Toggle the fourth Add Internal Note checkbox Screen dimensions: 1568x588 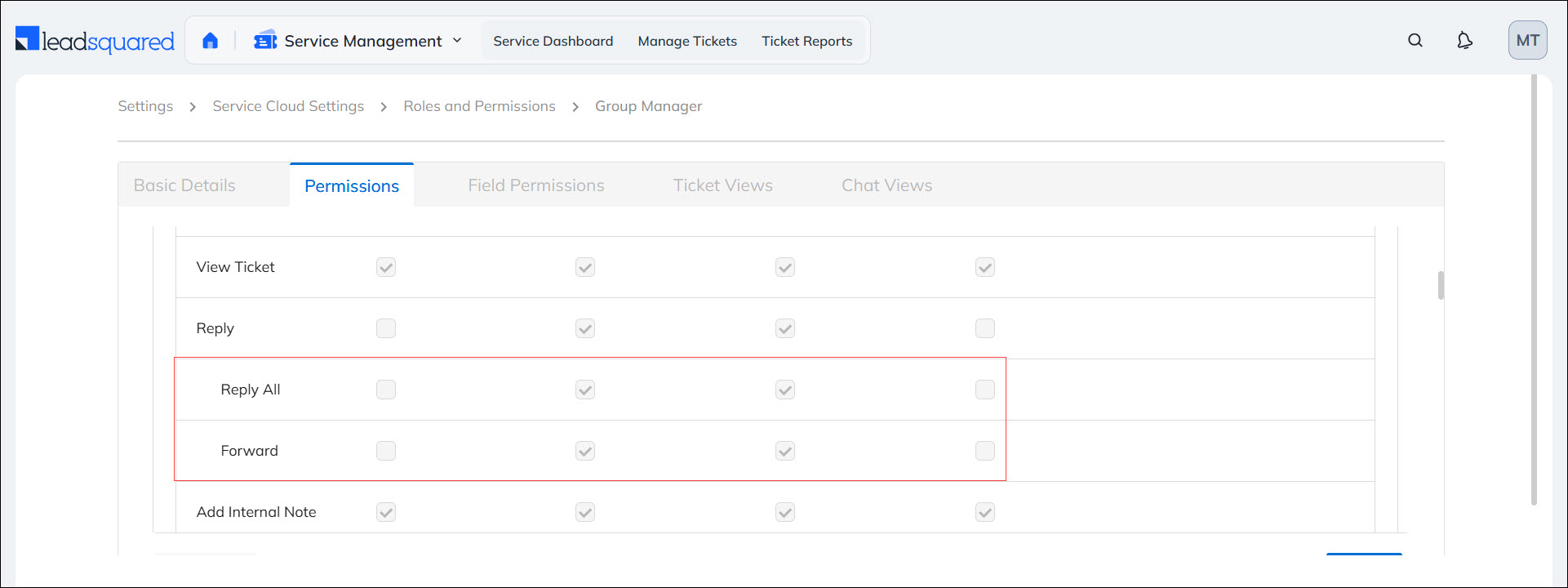tap(985, 512)
